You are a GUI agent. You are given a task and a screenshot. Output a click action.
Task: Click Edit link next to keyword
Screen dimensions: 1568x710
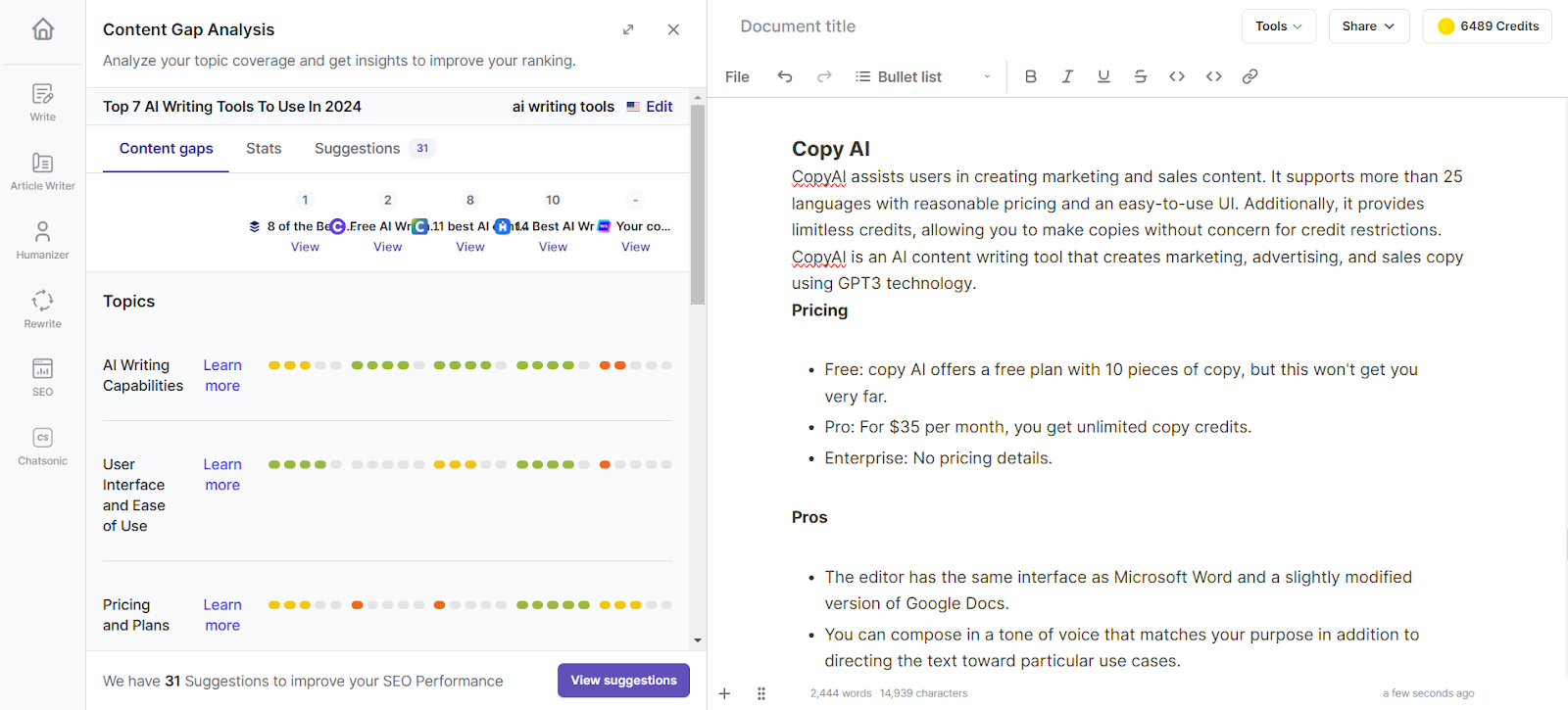pos(659,107)
